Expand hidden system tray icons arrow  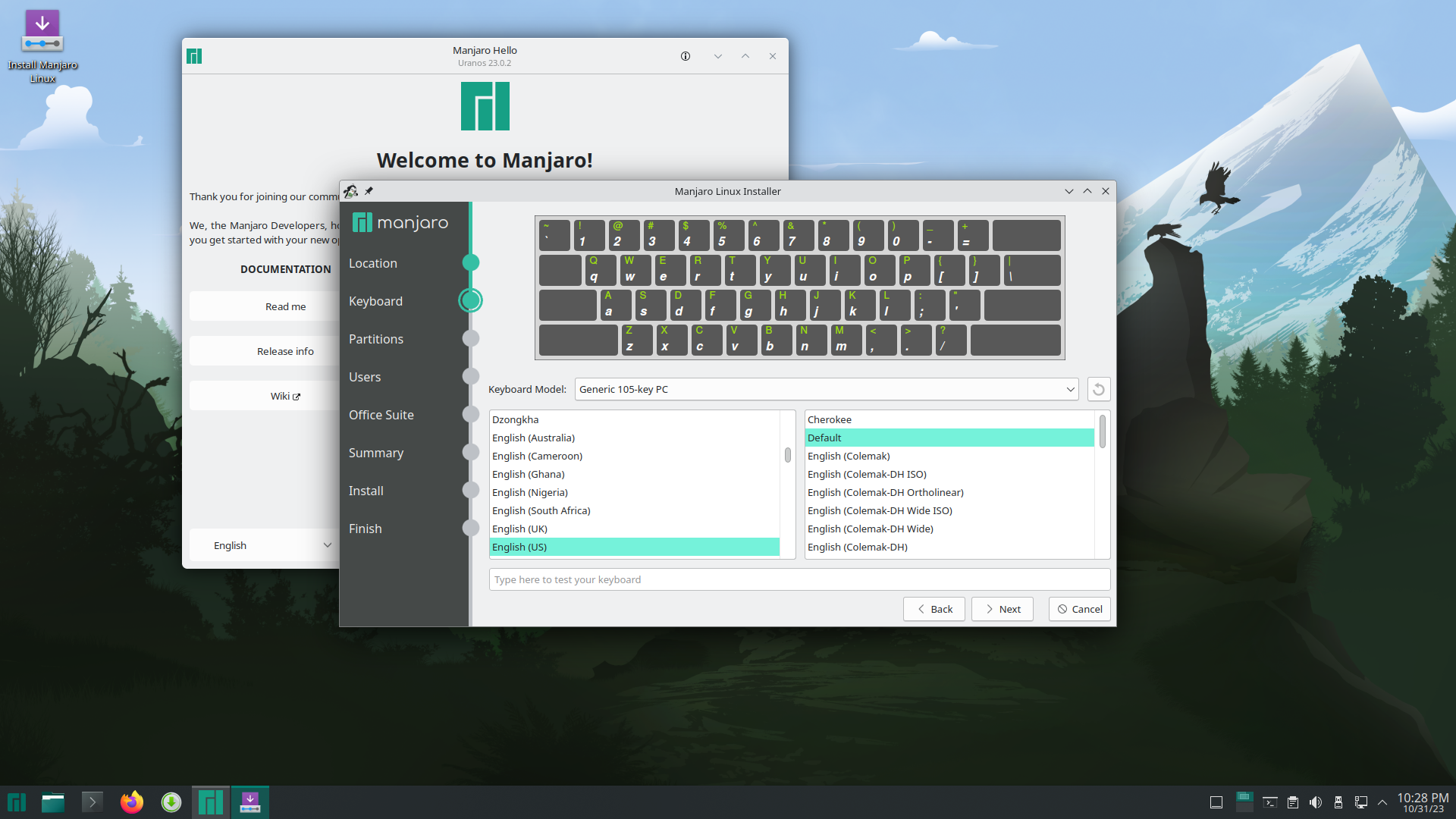[x=1382, y=802]
